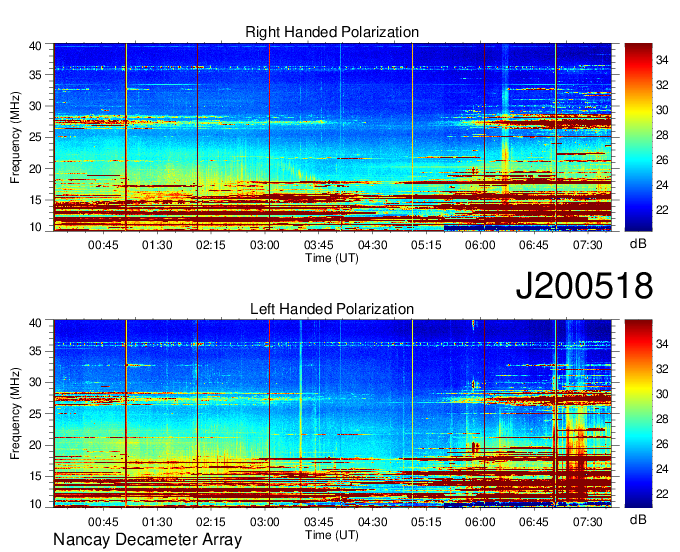Click the 03:00 time tick on Right Handed plot
This screenshot has width=680, height=552.
265,245
